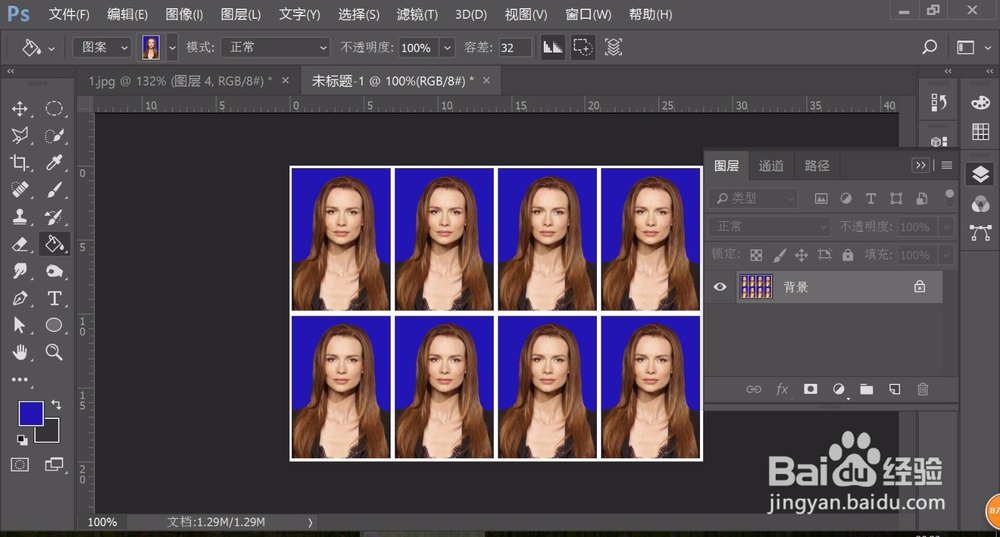
Task: Open the Layers panel flyout menu
Action: pos(947,165)
